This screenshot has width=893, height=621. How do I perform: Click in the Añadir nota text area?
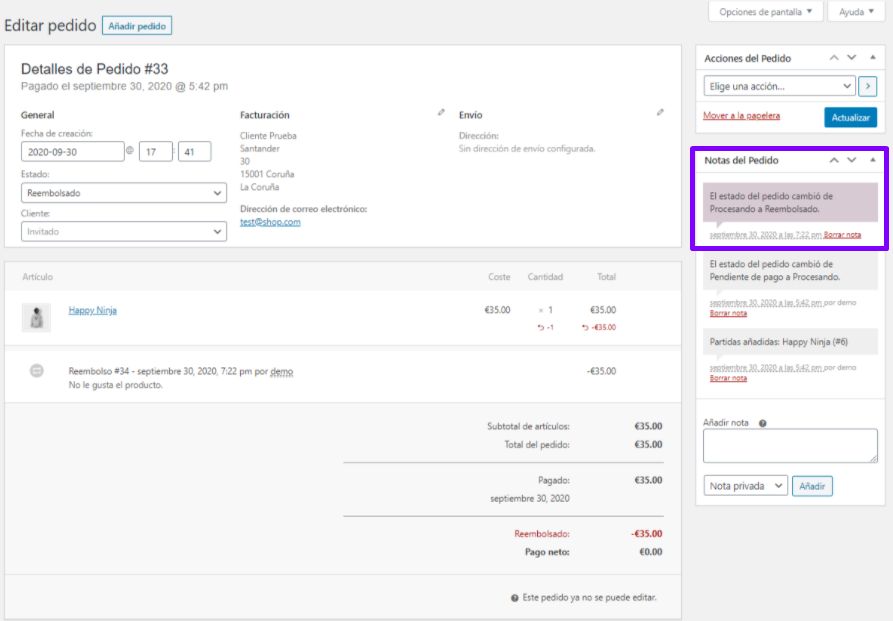[x=790, y=446]
